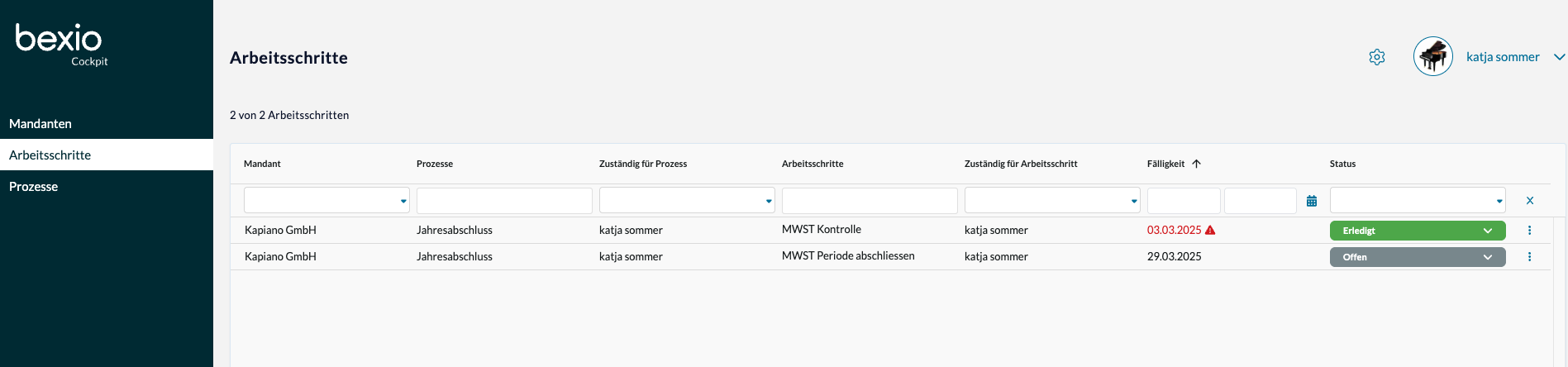
Task: Click the Prozesse filter text field
Action: pos(504,201)
